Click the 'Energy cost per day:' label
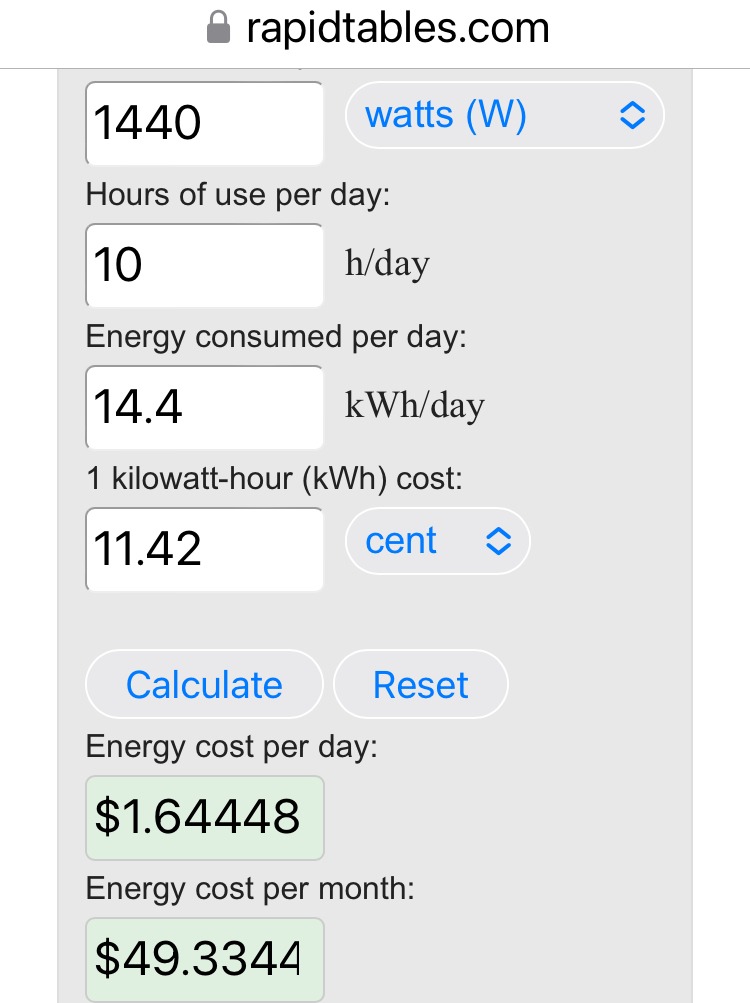Screen dimensions: 750x1003 (232, 746)
